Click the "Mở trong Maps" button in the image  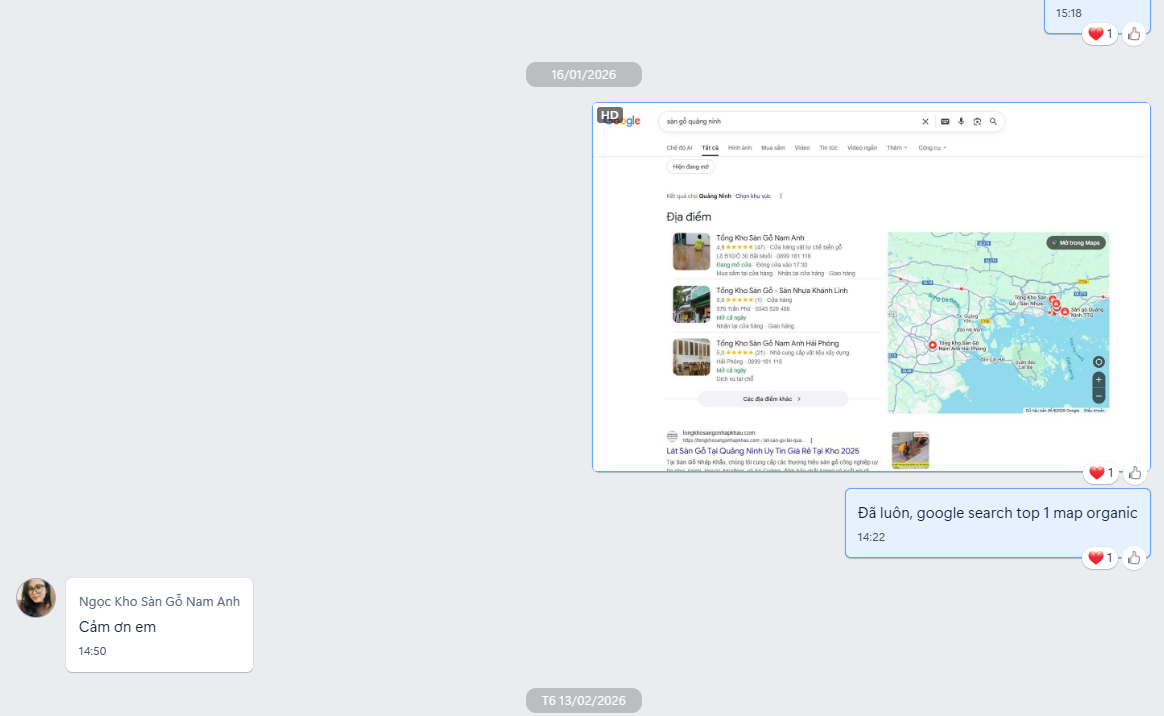1076,243
